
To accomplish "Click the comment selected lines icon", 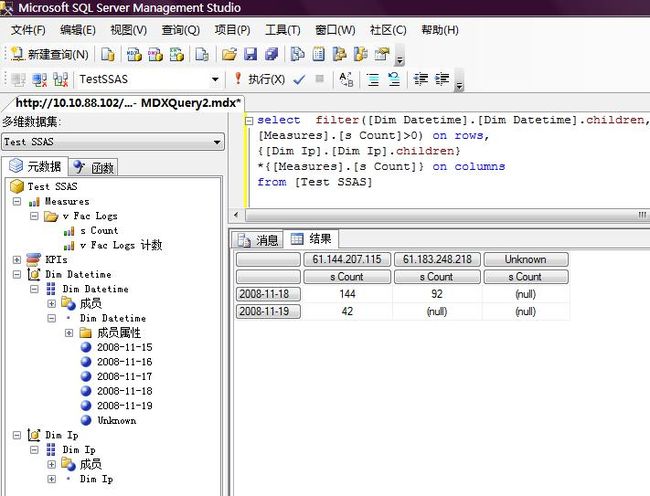I will (373, 79).
